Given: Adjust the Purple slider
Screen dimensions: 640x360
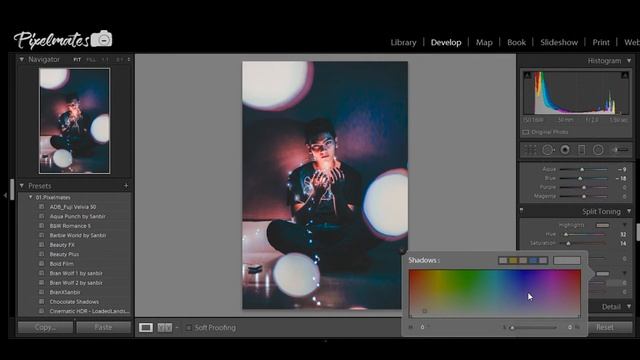Looking at the screenshot, I should 584,187.
